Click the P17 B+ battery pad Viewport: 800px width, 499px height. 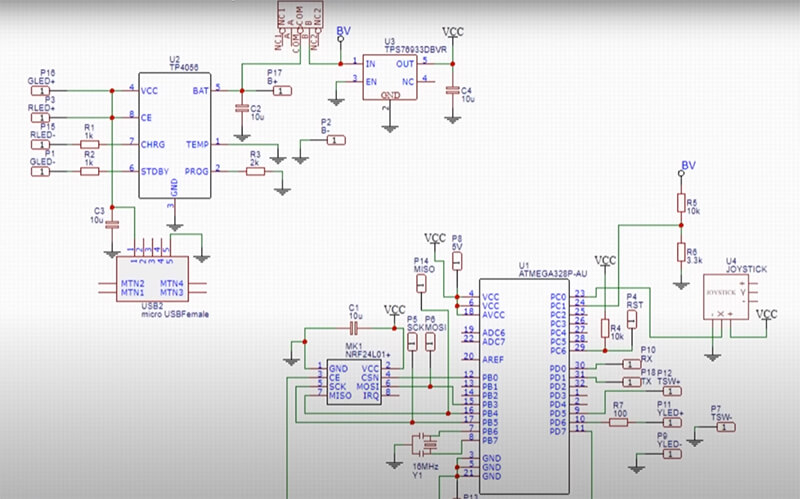(283, 91)
